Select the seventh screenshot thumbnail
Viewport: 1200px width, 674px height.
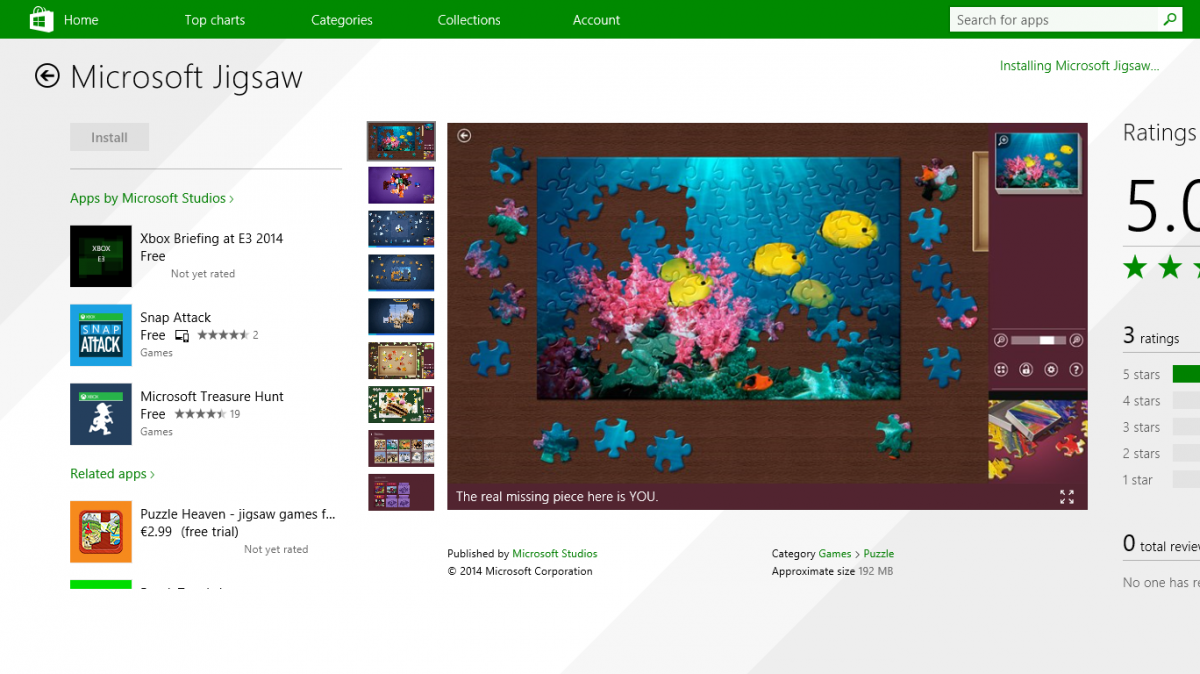tap(401, 405)
